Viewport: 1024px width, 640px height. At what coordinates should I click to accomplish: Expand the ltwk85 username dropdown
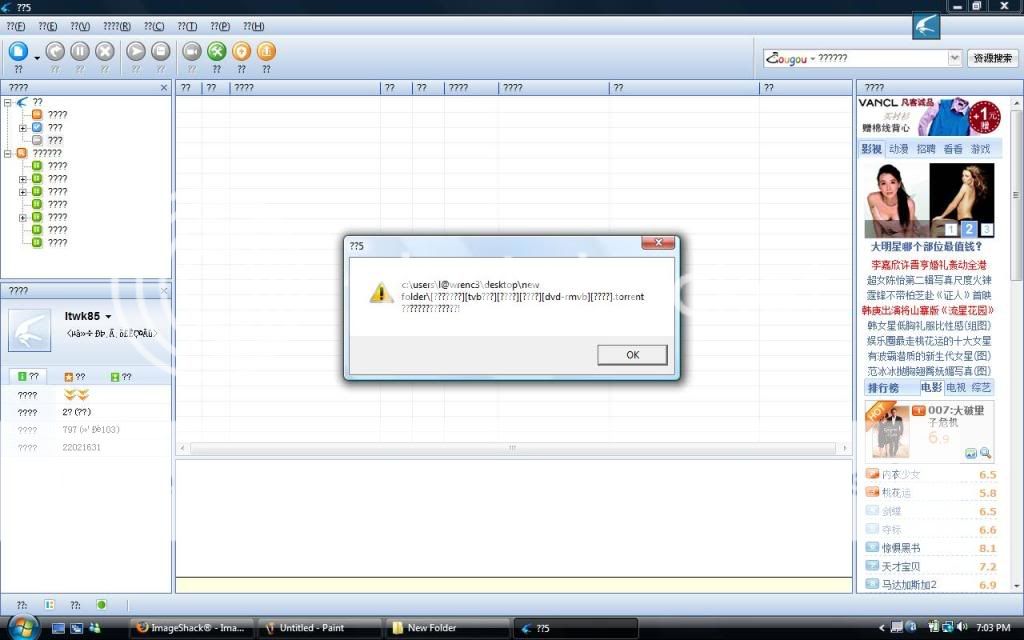click(108, 317)
